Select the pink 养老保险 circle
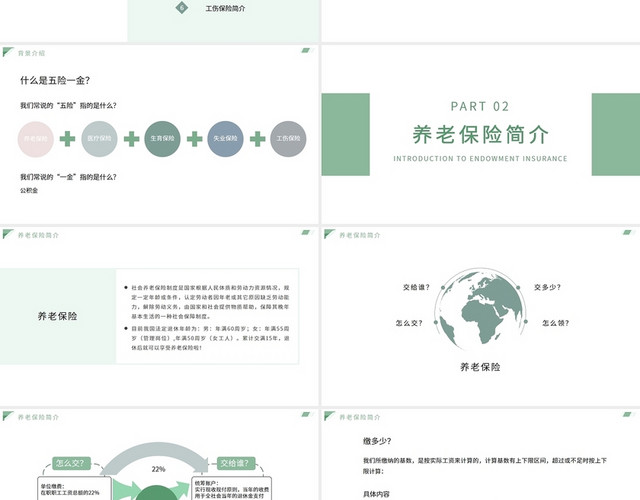The width and height of the screenshot is (640, 500). [36, 139]
